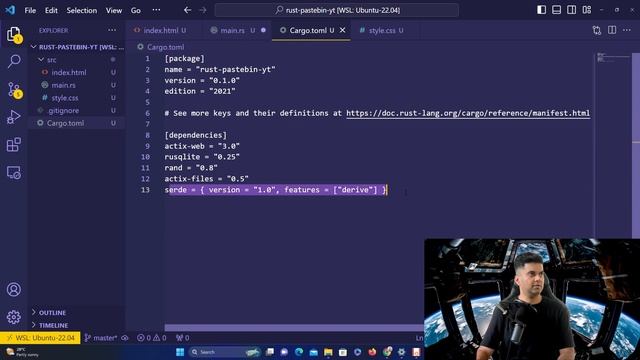Click the Windows taskbar Search box

click(x=225, y=352)
